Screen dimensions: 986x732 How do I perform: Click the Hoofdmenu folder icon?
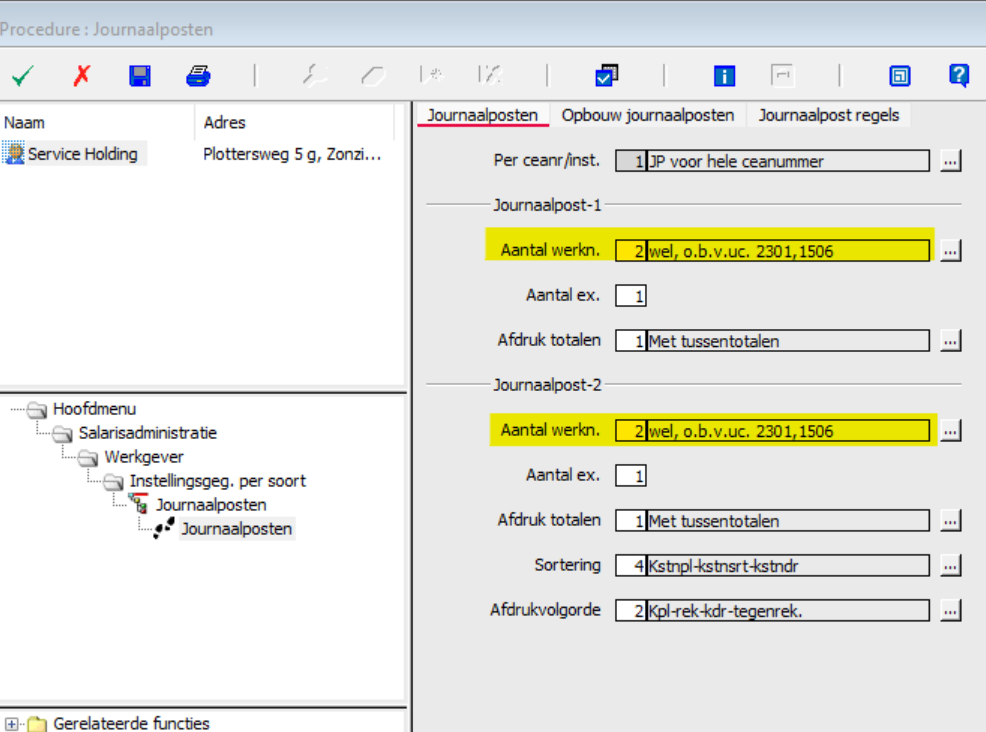tap(37, 410)
